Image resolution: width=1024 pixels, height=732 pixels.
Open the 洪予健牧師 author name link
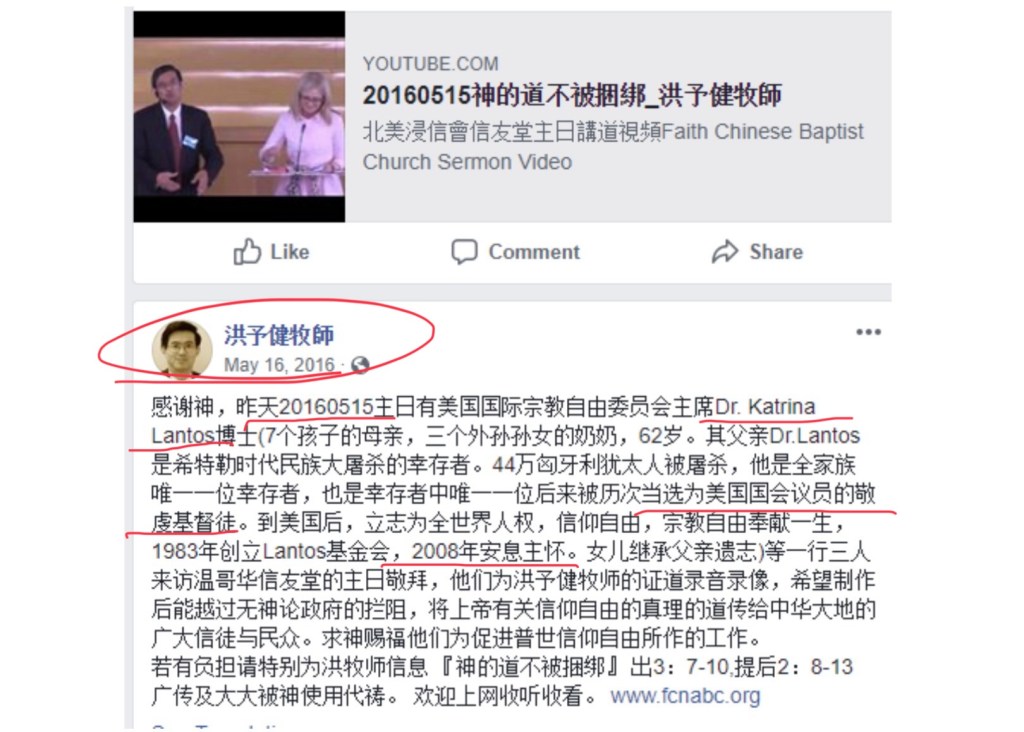[x=279, y=335]
